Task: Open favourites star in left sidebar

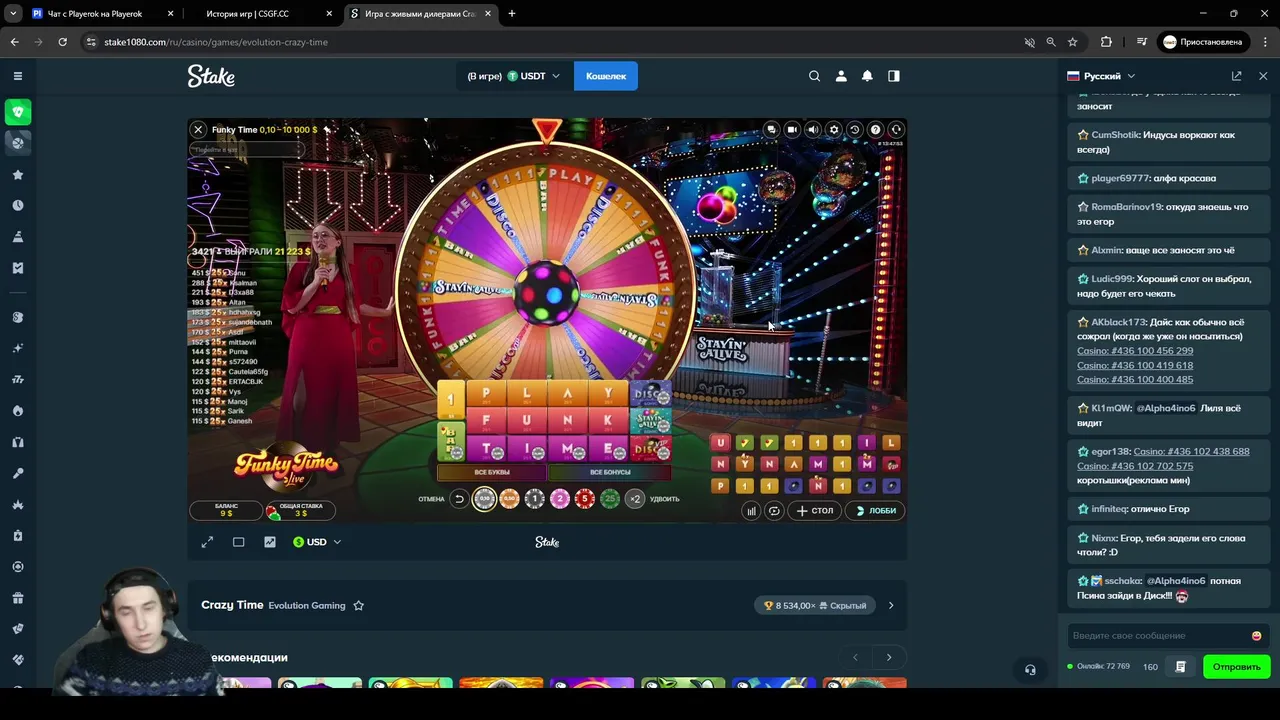Action: coord(18,175)
